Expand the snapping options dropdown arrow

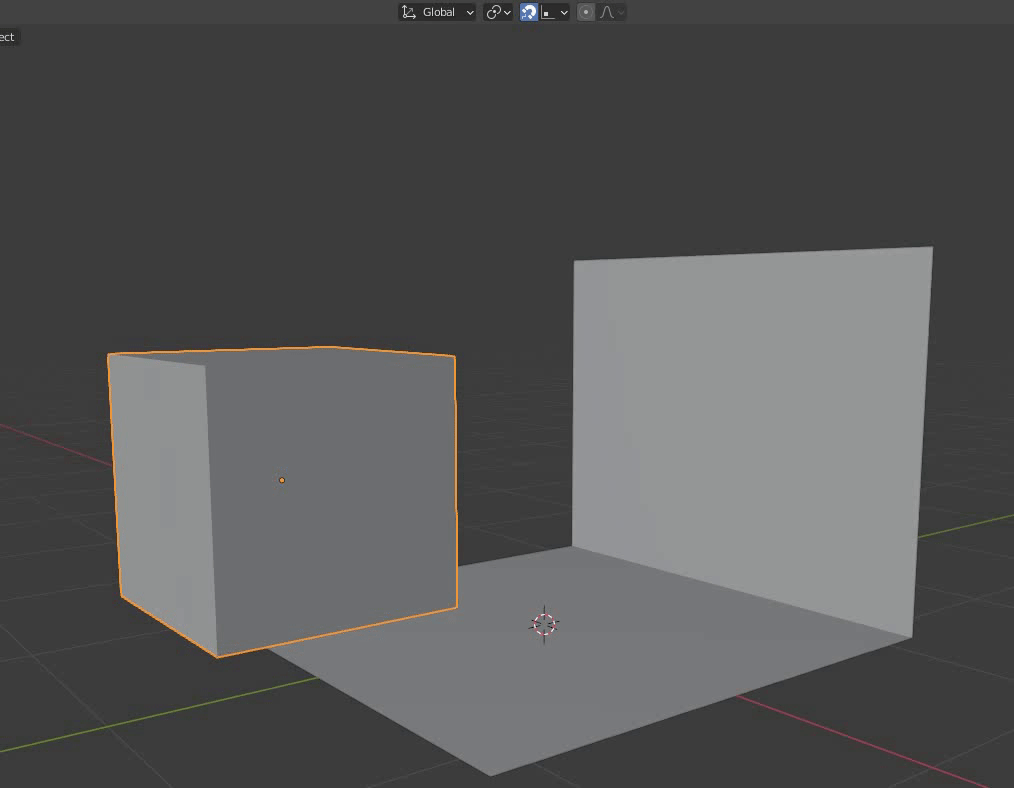coord(564,12)
